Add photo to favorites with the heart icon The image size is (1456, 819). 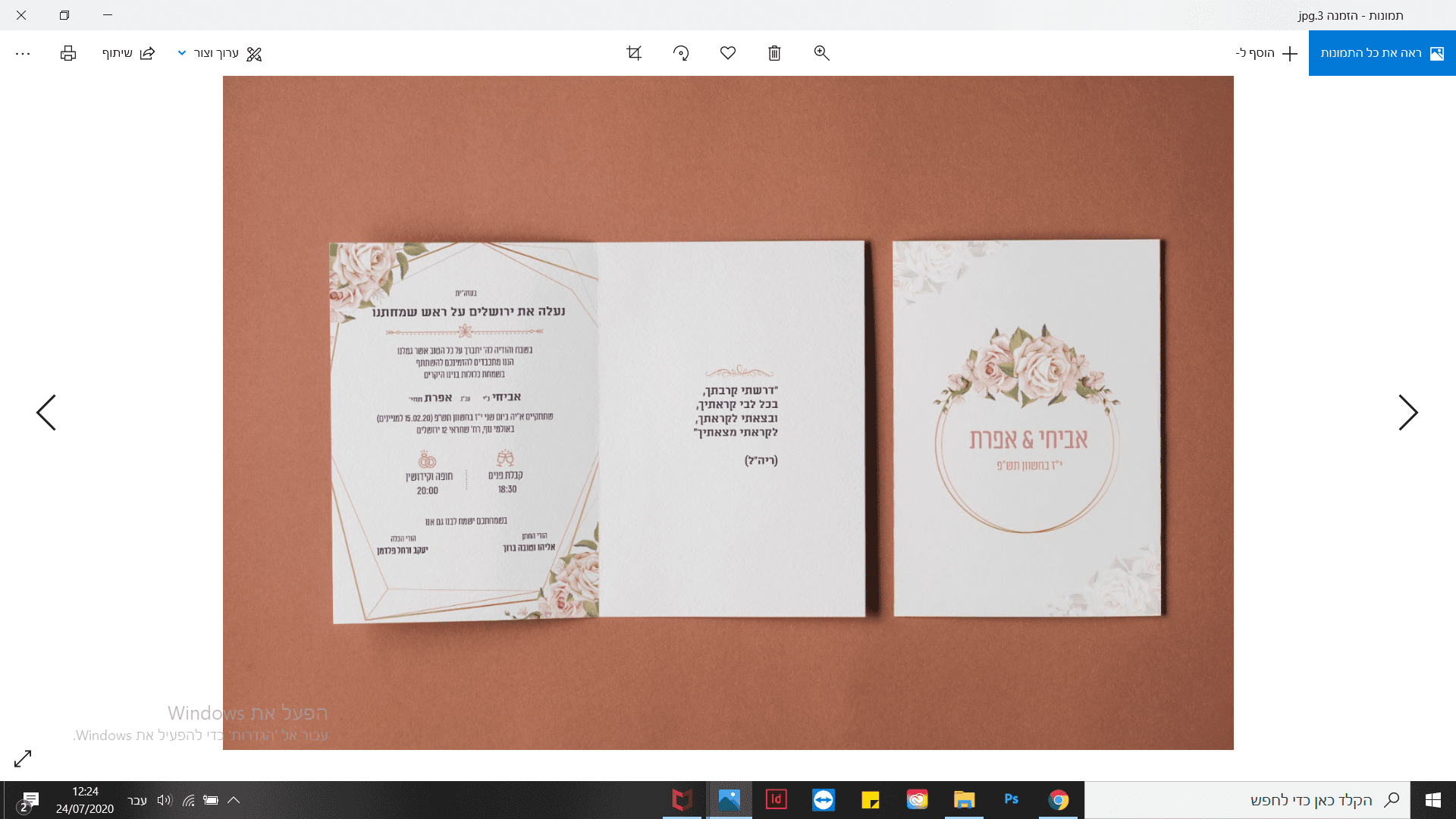click(x=728, y=53)
